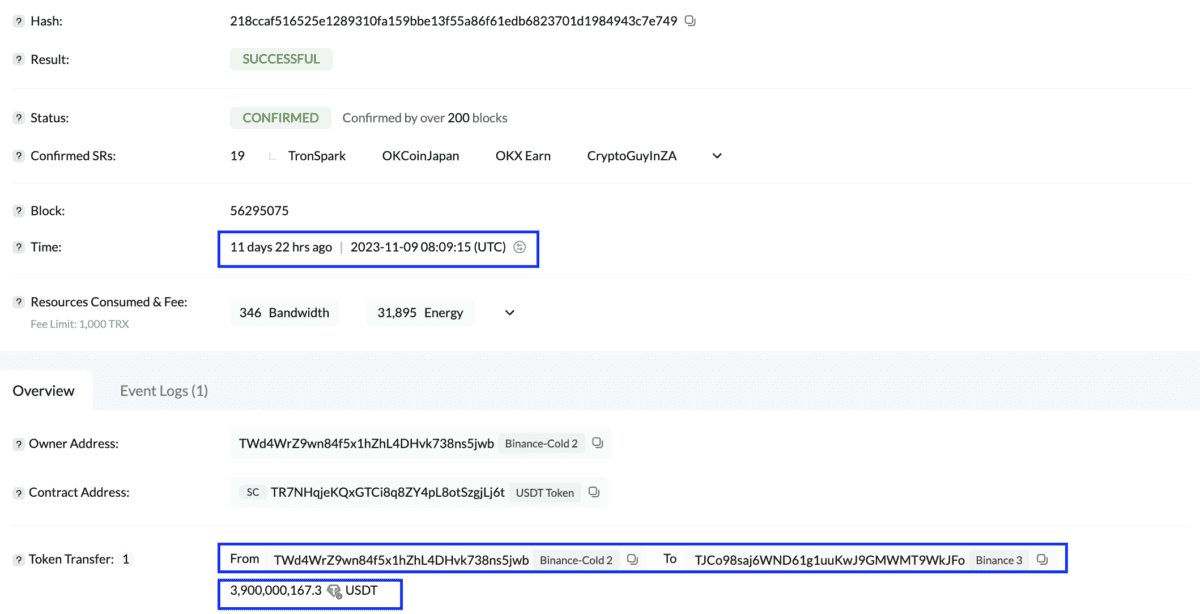Screen dimensions: 1200x614
Task: Open contract address TR7NHqjeKQxGTCi8q8ZY4pL8otSzgjLj6t
Action: click(387, 492)
